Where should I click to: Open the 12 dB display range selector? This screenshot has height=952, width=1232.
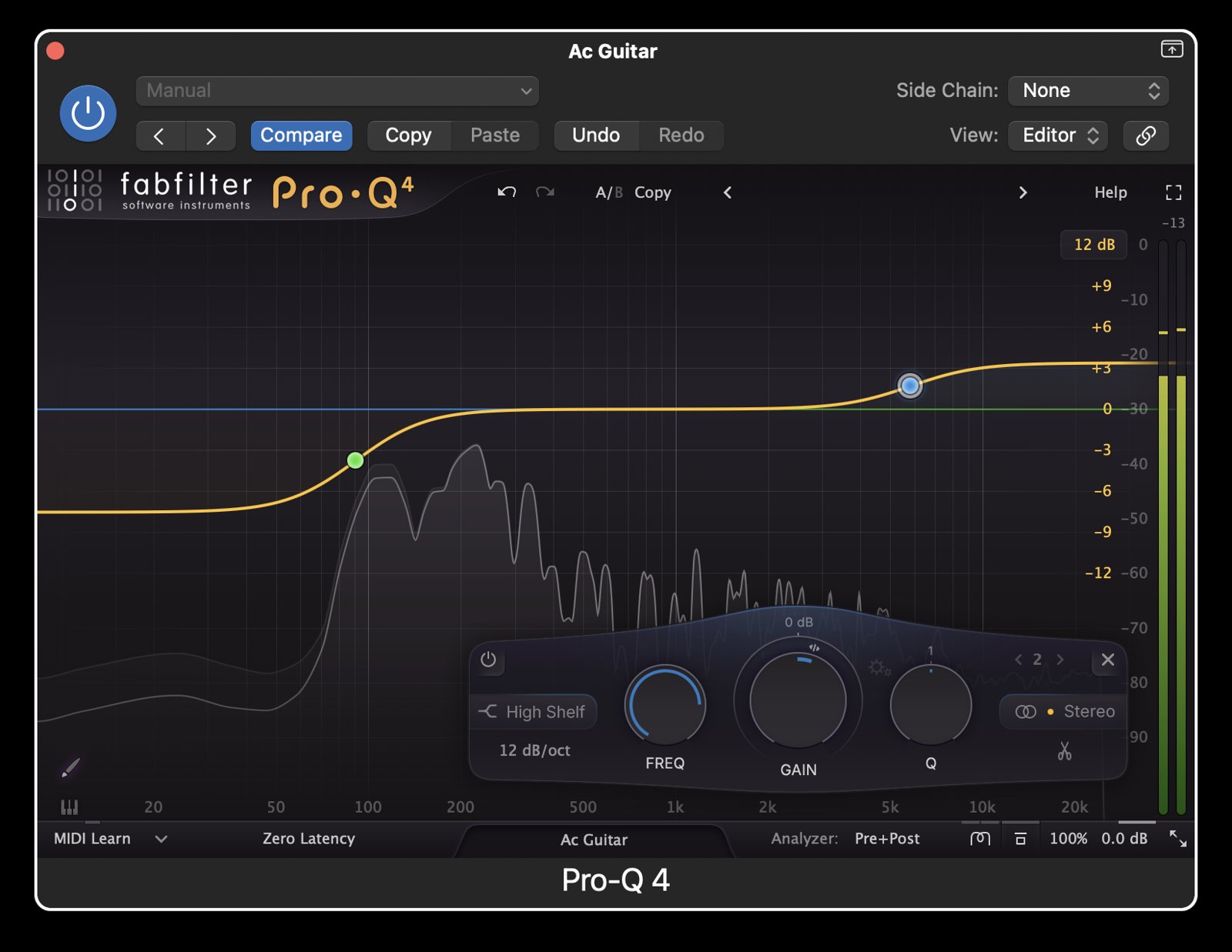click(x=1094, y=245)
